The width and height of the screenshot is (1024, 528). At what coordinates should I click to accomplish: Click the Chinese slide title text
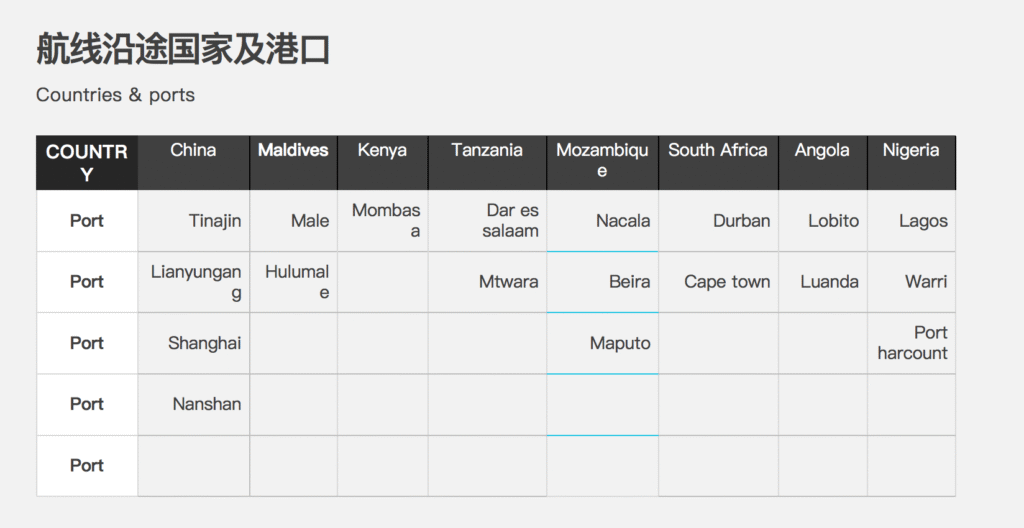tap(183, 49)
